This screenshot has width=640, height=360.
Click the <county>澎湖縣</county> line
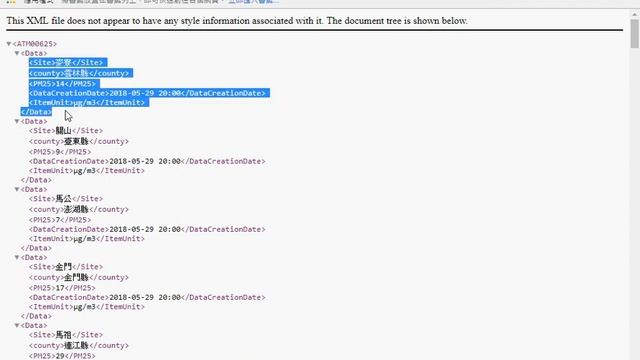(x=78, y=209)
